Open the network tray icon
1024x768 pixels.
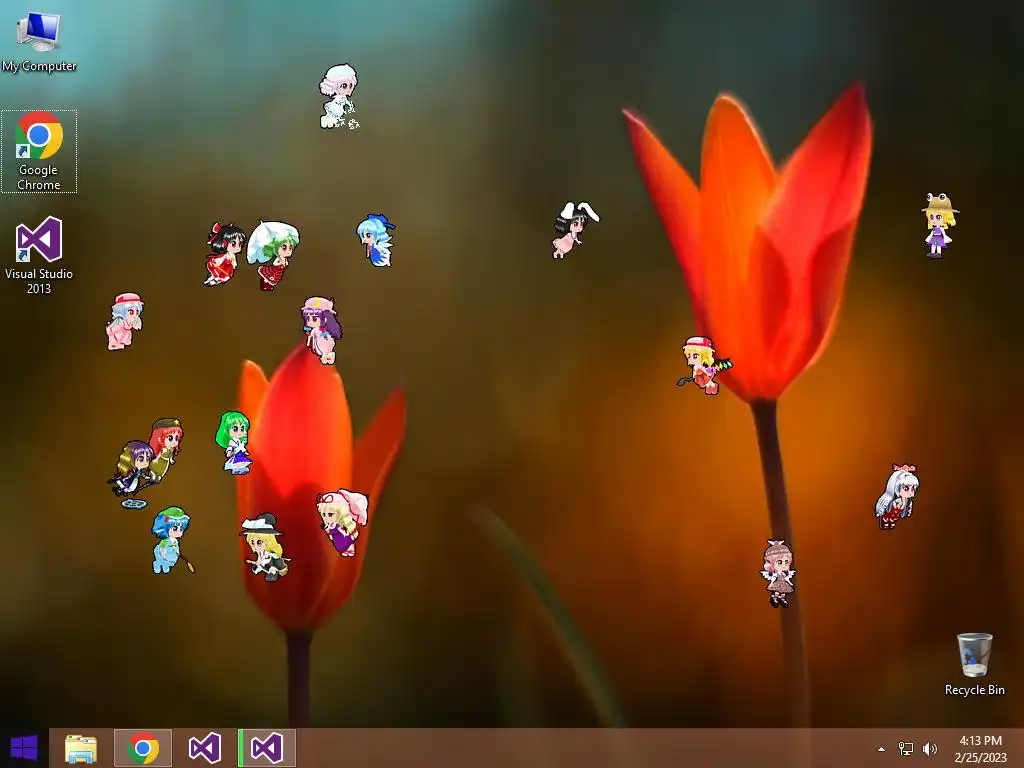coord(906,749)
